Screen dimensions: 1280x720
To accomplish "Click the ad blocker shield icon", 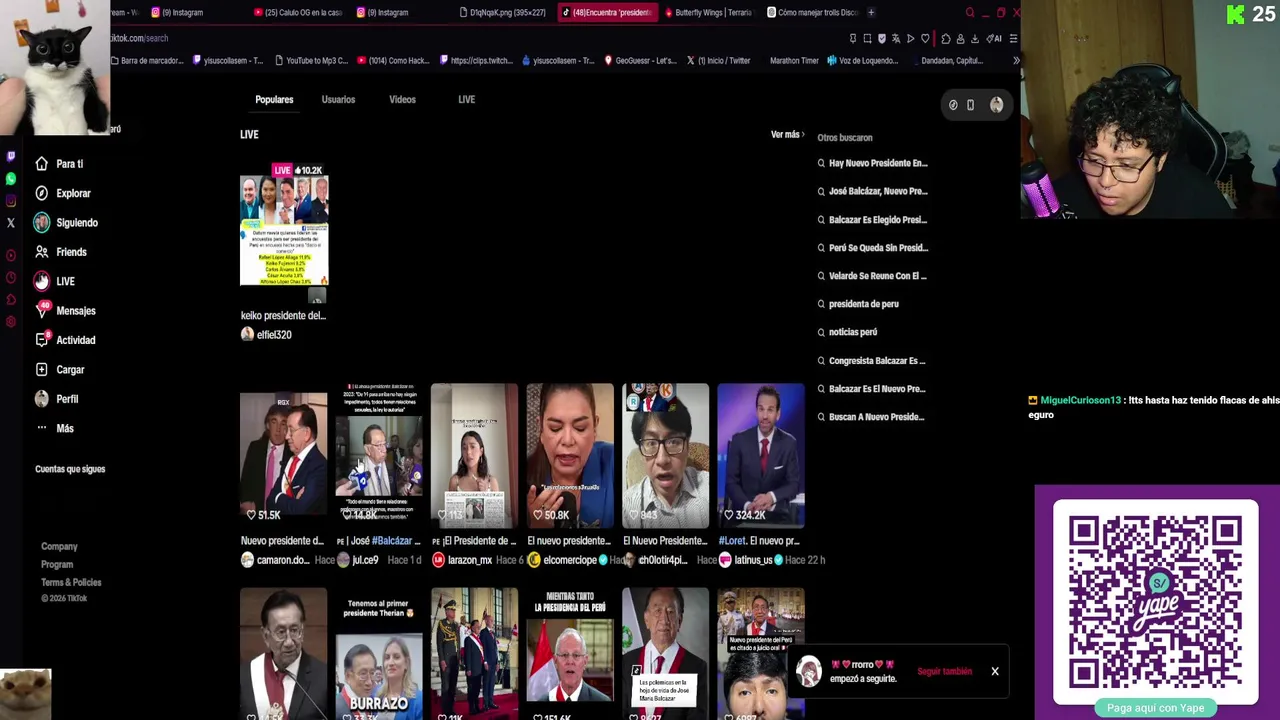I will tap(881, 38).
